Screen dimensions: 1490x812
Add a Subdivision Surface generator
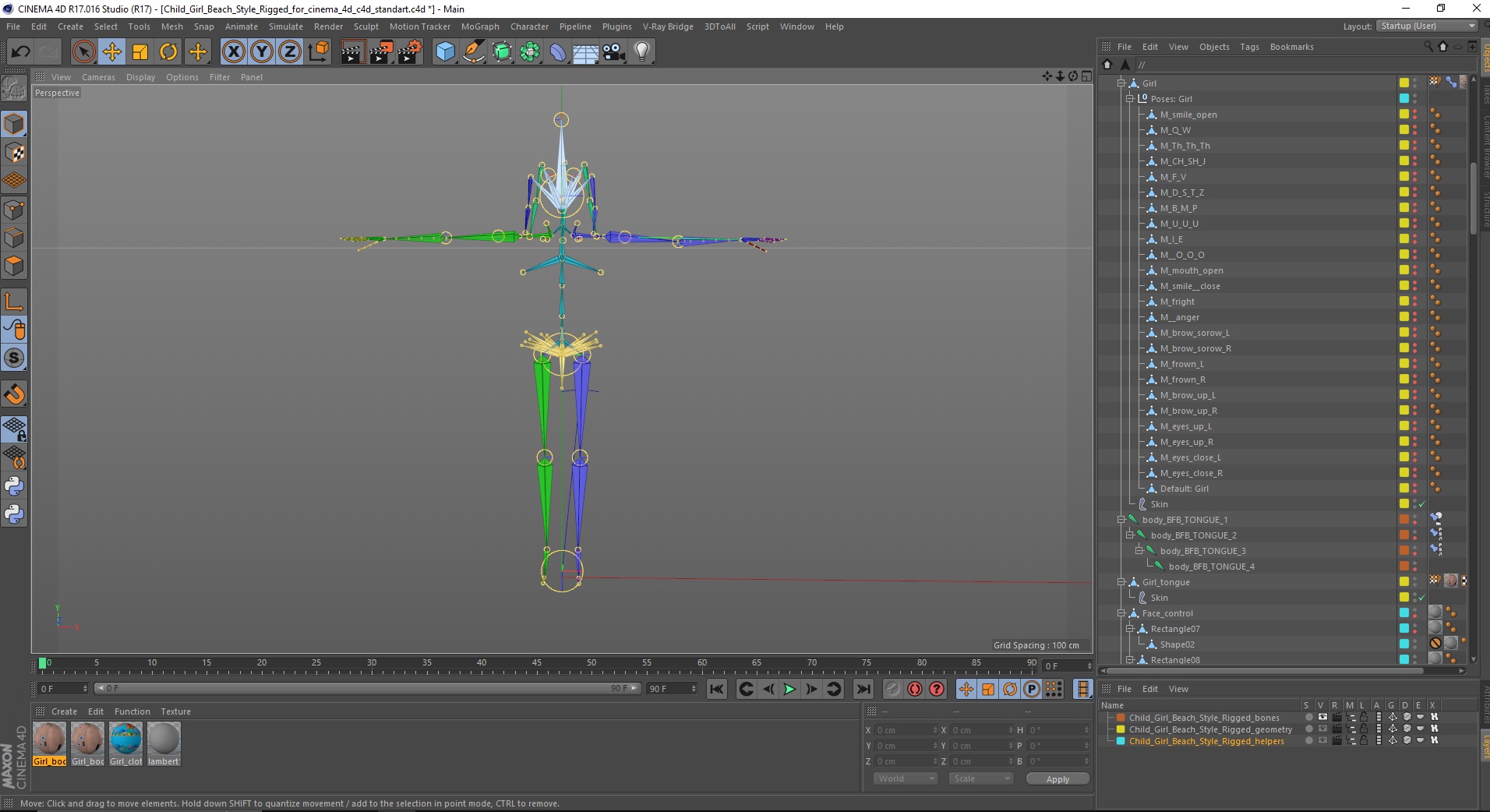[502, 52]
